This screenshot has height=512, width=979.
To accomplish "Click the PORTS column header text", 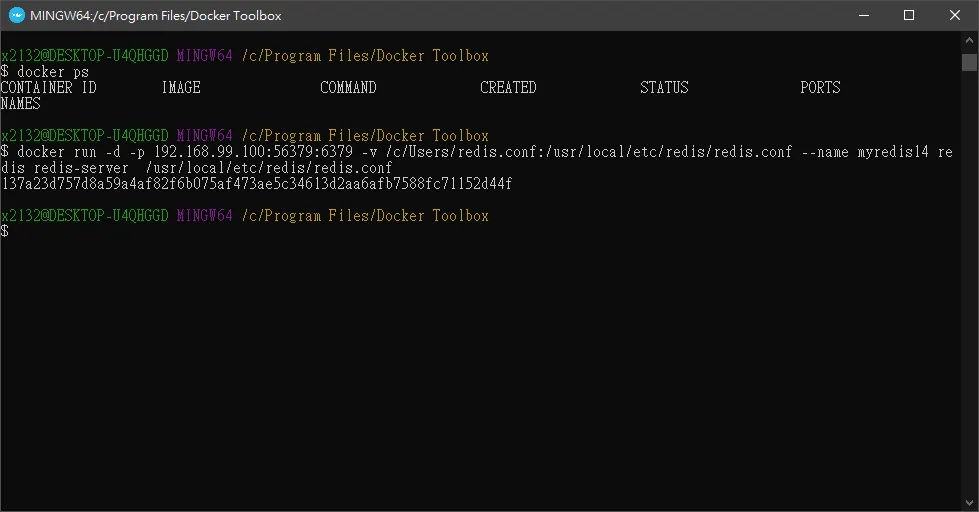I will pyautogui.click(x=820, y=87).
